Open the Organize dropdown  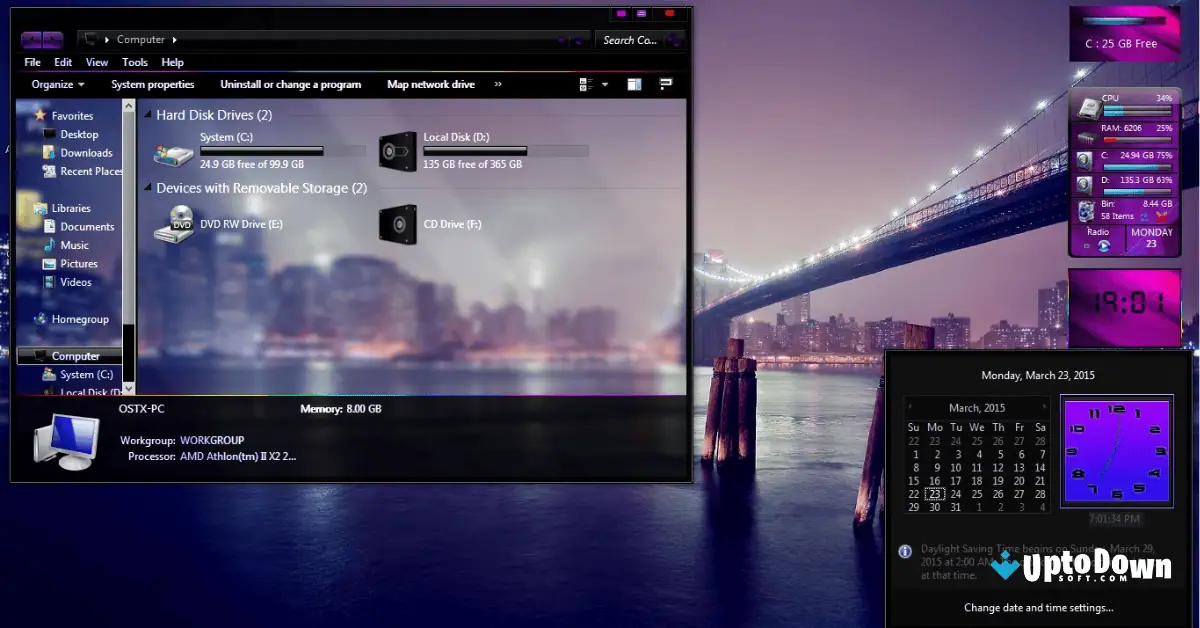click(x=55, y=84)
